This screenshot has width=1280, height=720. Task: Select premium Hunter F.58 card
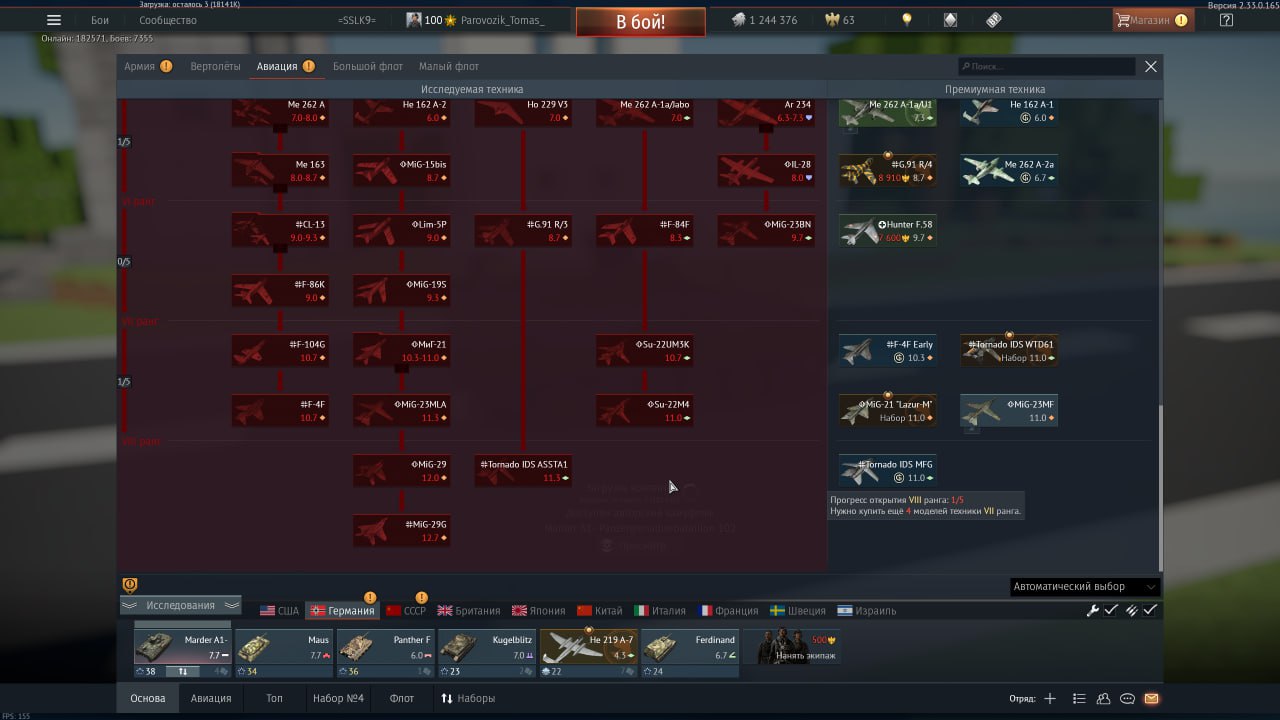click(888, 231)
